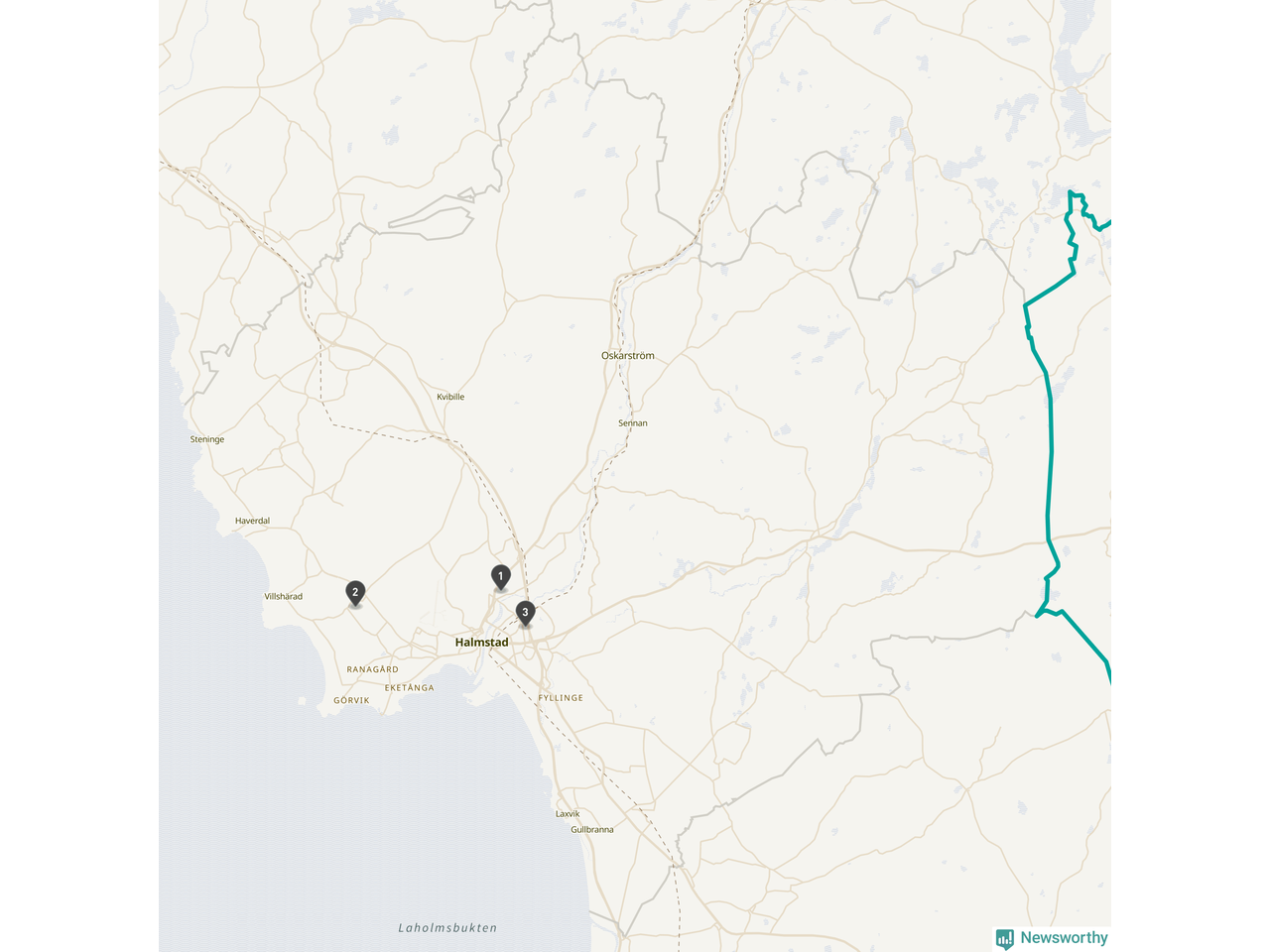This screenshot has width=1270, height=952.
Task: Click the Steninge coastal label
Action: [x=207, y=439]
